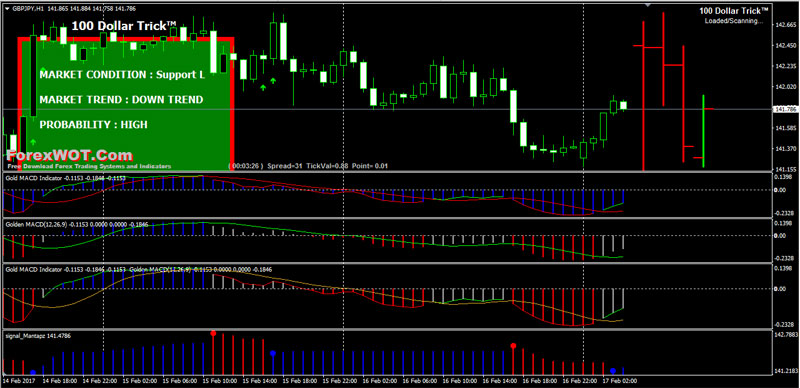Click the blue signal dot near 15 Feb 14:00

point(273,353)
